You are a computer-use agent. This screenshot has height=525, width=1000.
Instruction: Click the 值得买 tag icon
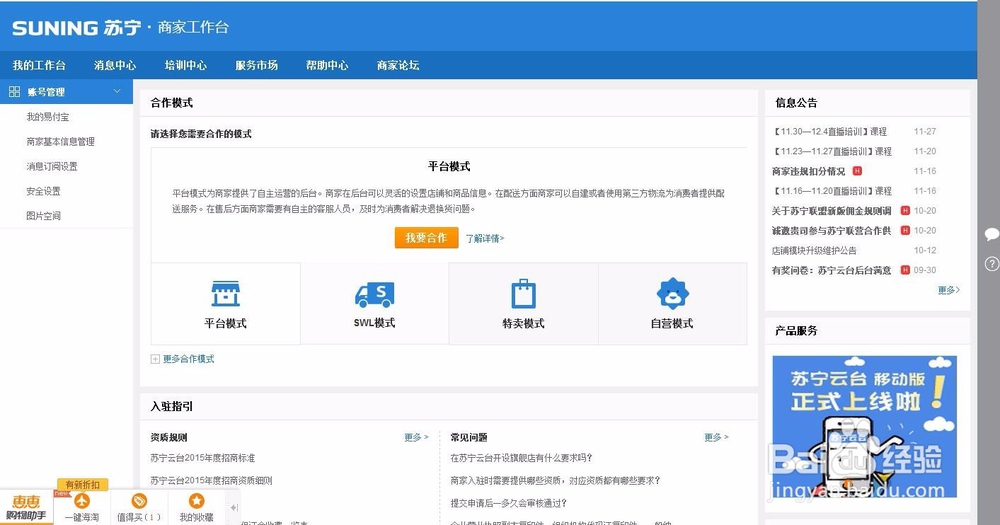(139, 501)
